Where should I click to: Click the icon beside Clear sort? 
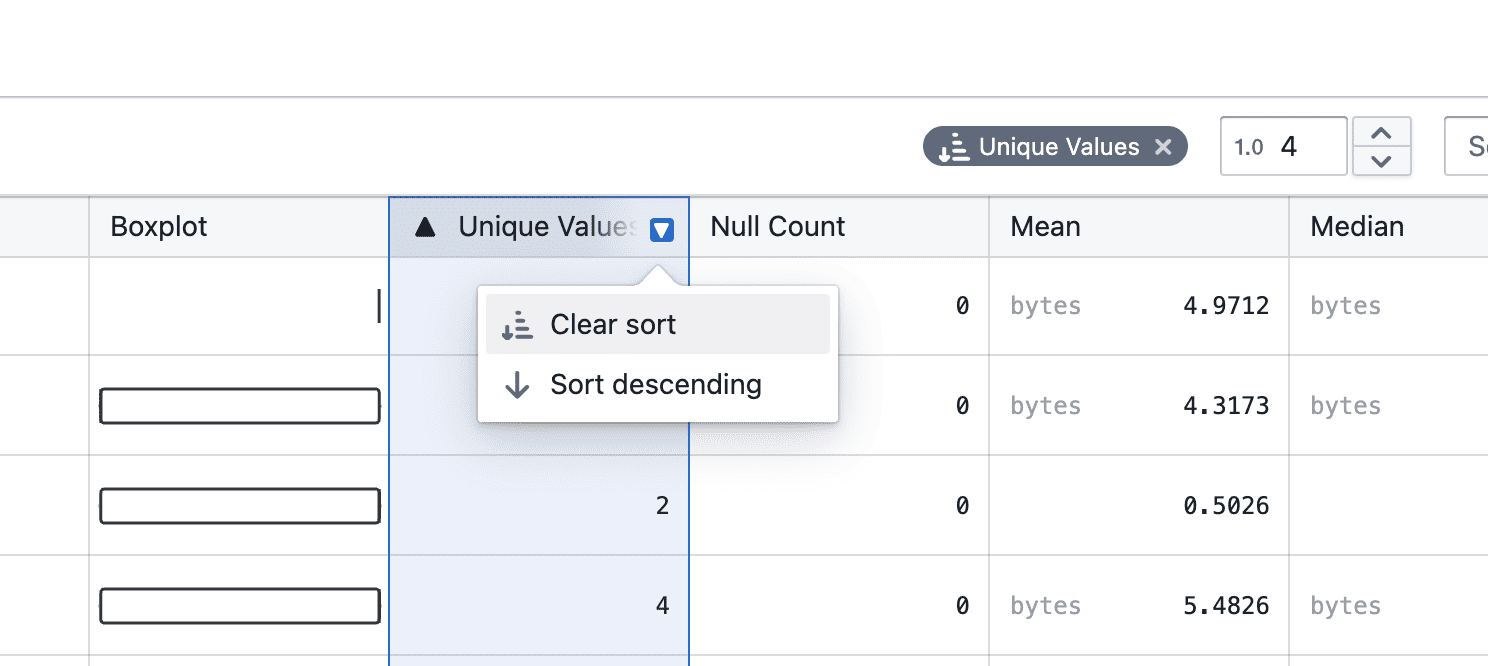517,325
